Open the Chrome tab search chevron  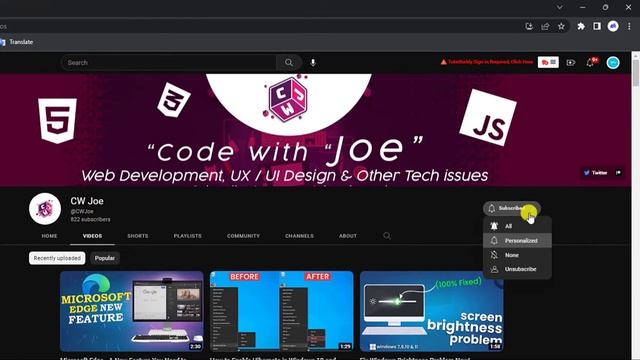[x=560, y=7]
